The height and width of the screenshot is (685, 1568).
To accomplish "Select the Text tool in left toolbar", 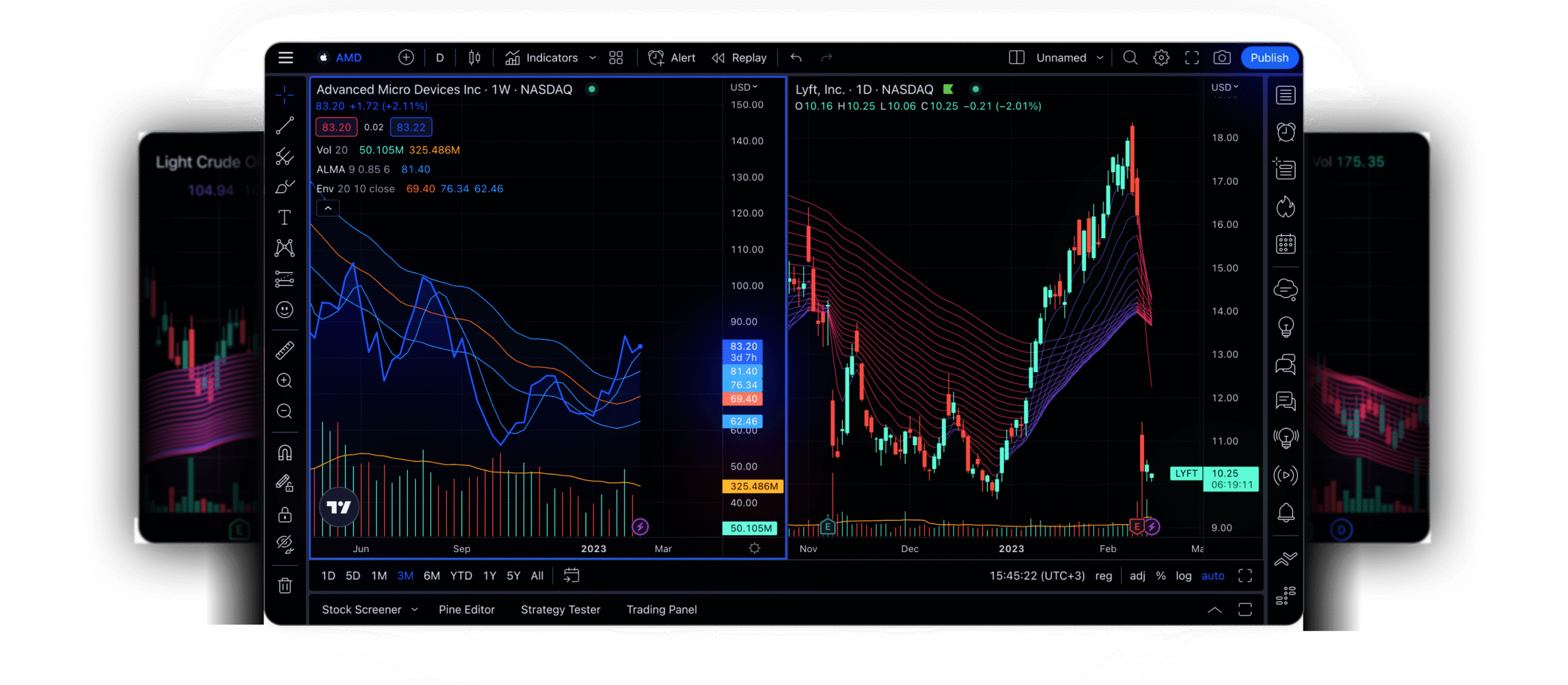I will click(285, 217).
